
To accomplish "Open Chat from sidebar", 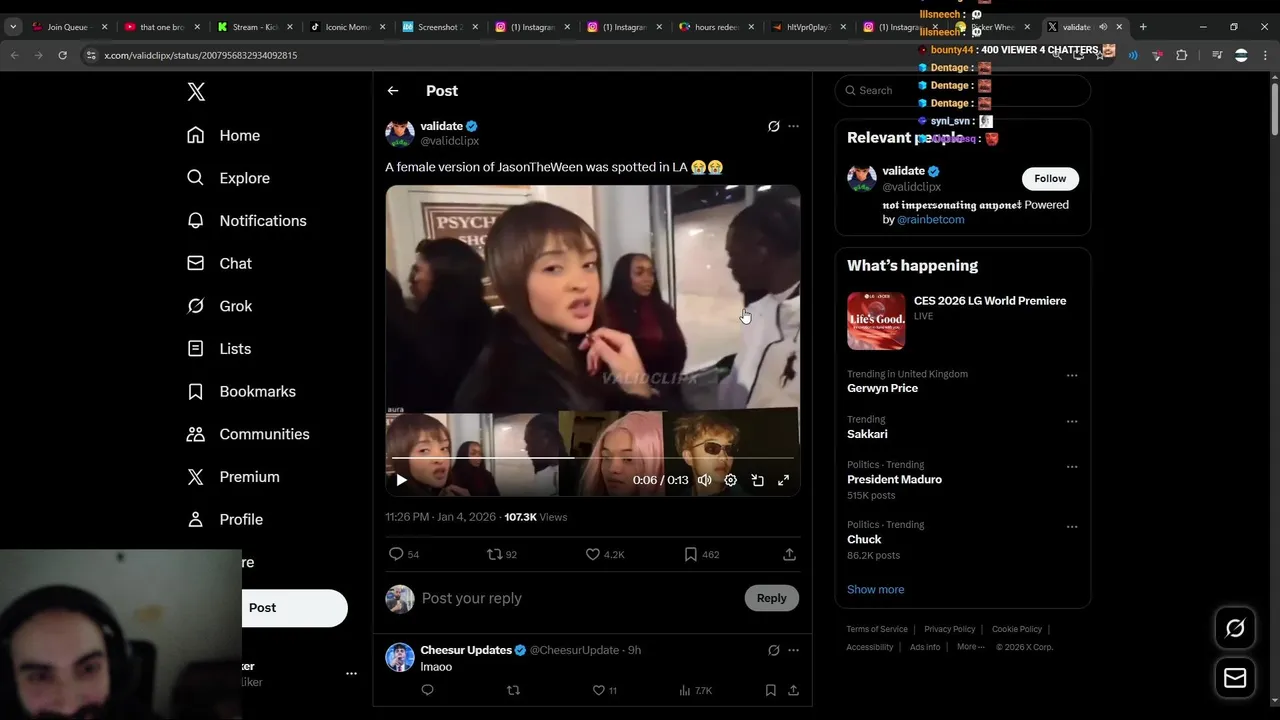I will (x=220, y=263).
